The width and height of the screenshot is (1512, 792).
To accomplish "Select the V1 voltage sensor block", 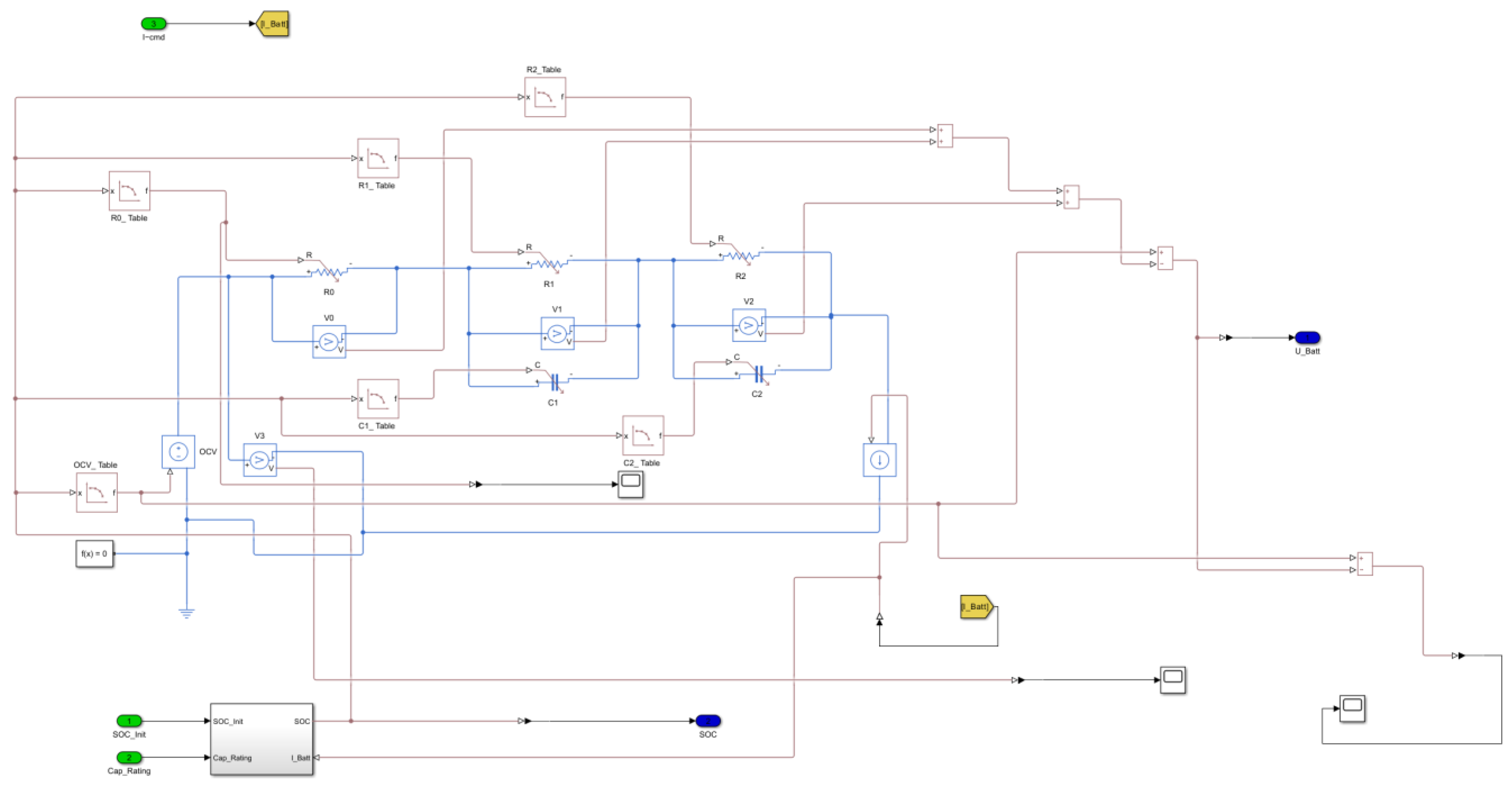I will point(557,333).
